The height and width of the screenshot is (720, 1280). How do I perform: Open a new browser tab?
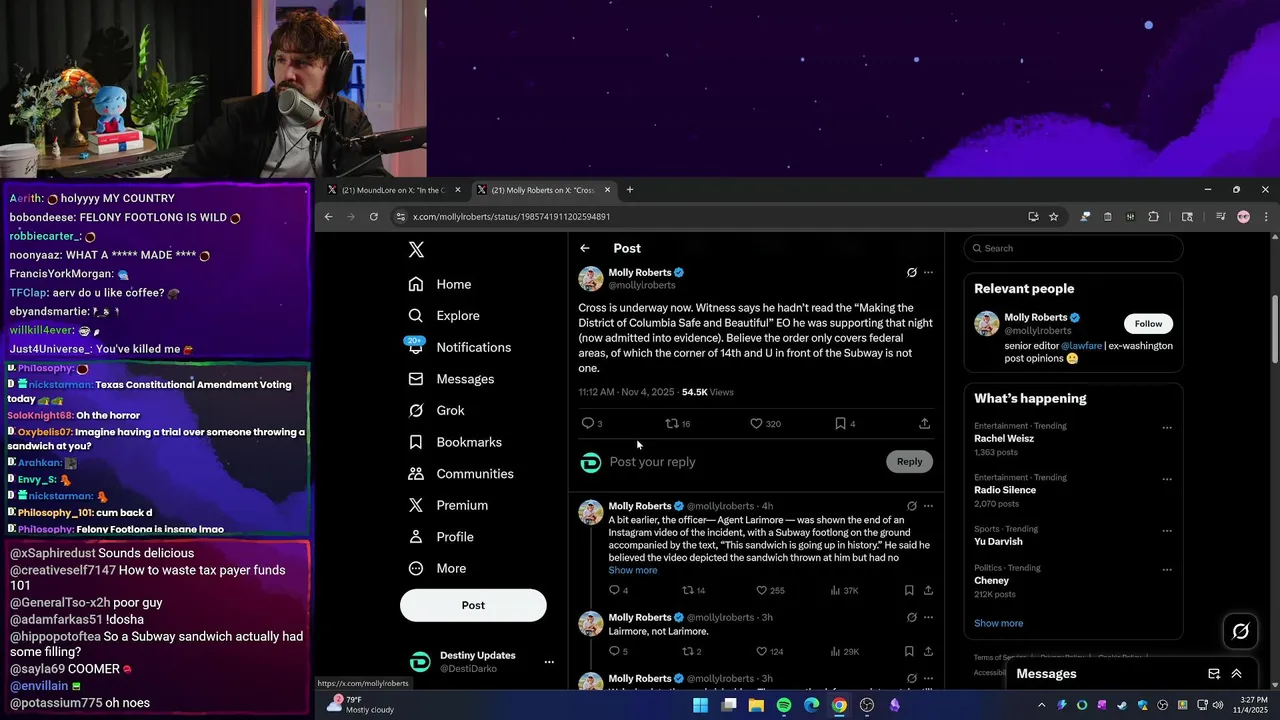click(630, 190)
